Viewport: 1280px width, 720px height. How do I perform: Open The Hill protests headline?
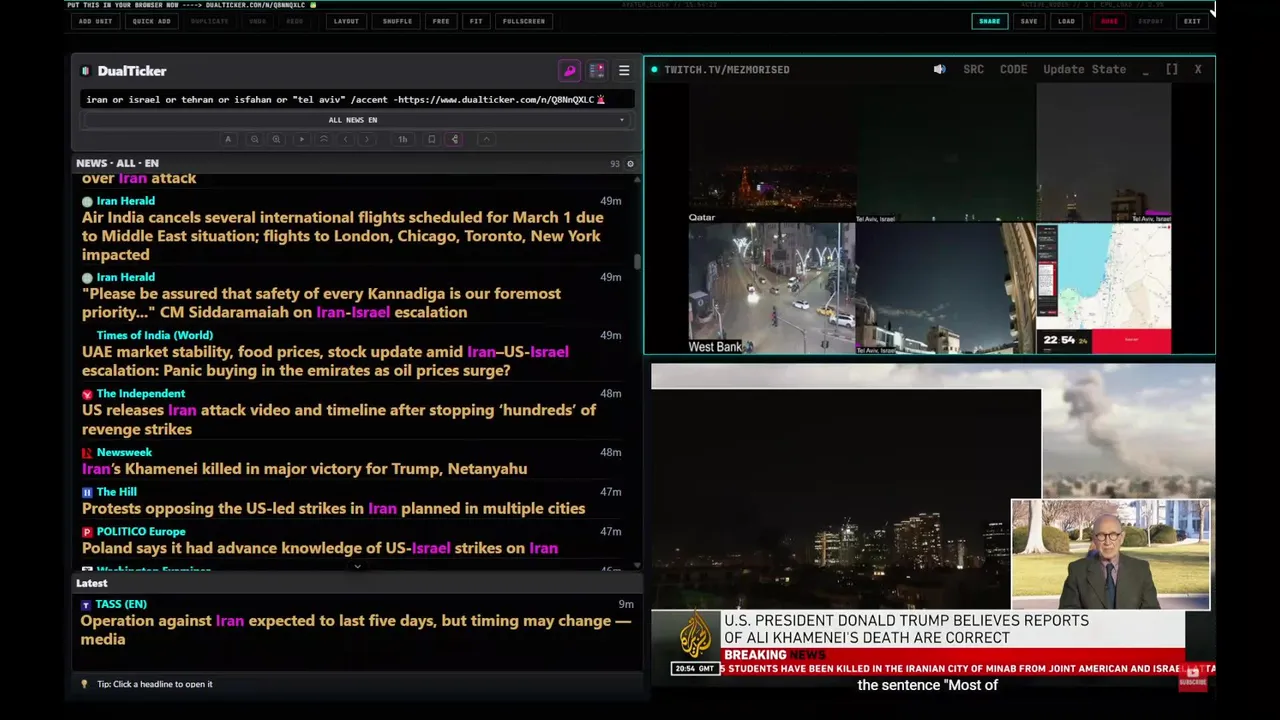[333, 508]
